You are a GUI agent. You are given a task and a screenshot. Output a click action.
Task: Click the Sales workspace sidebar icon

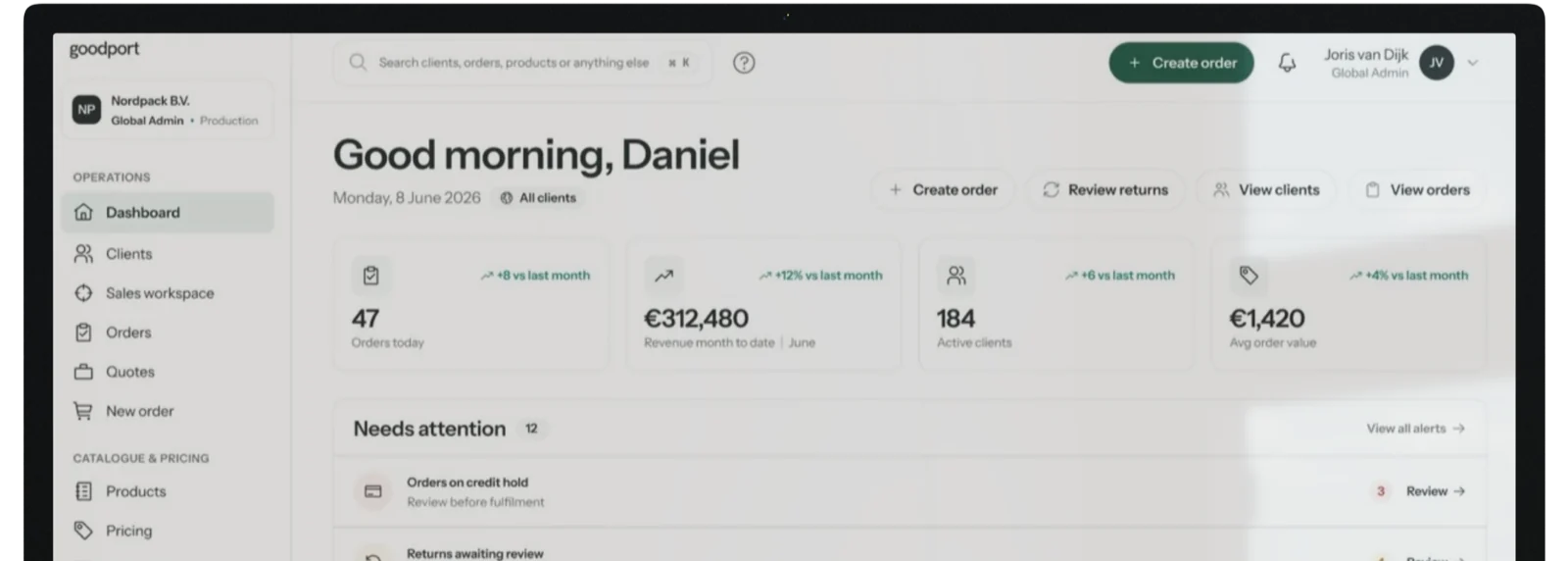83,293
